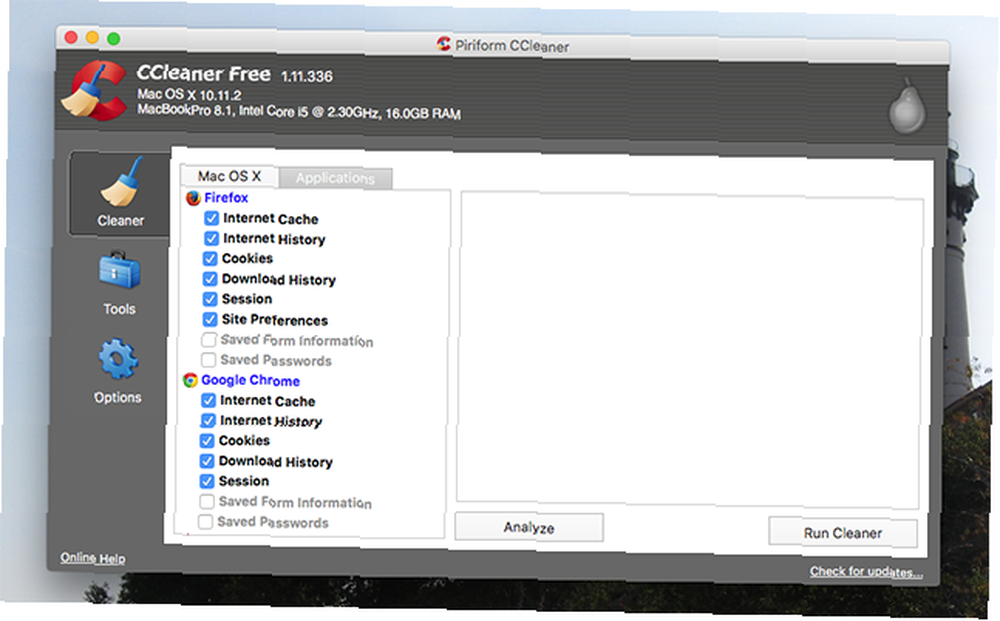Minimize the CCleaner window

(x=92, y=38)
